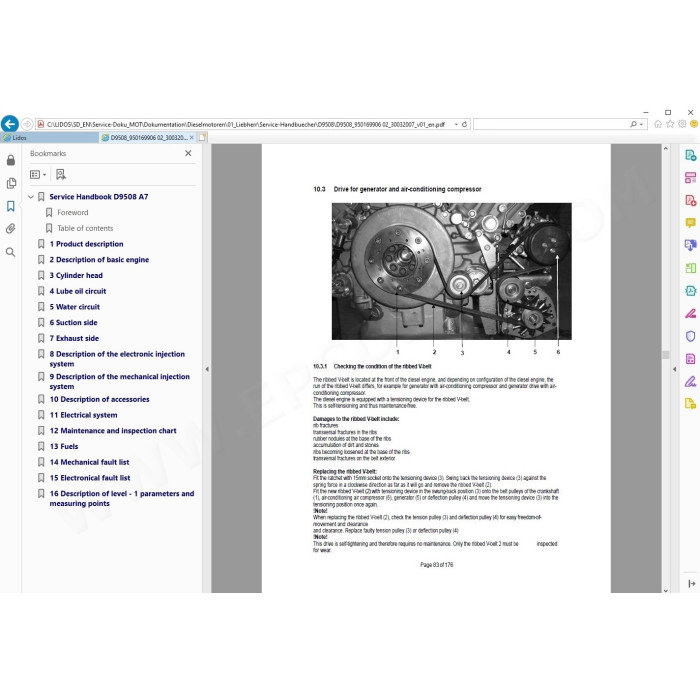Click the smiley feedback icon

(x=694, y=124)
